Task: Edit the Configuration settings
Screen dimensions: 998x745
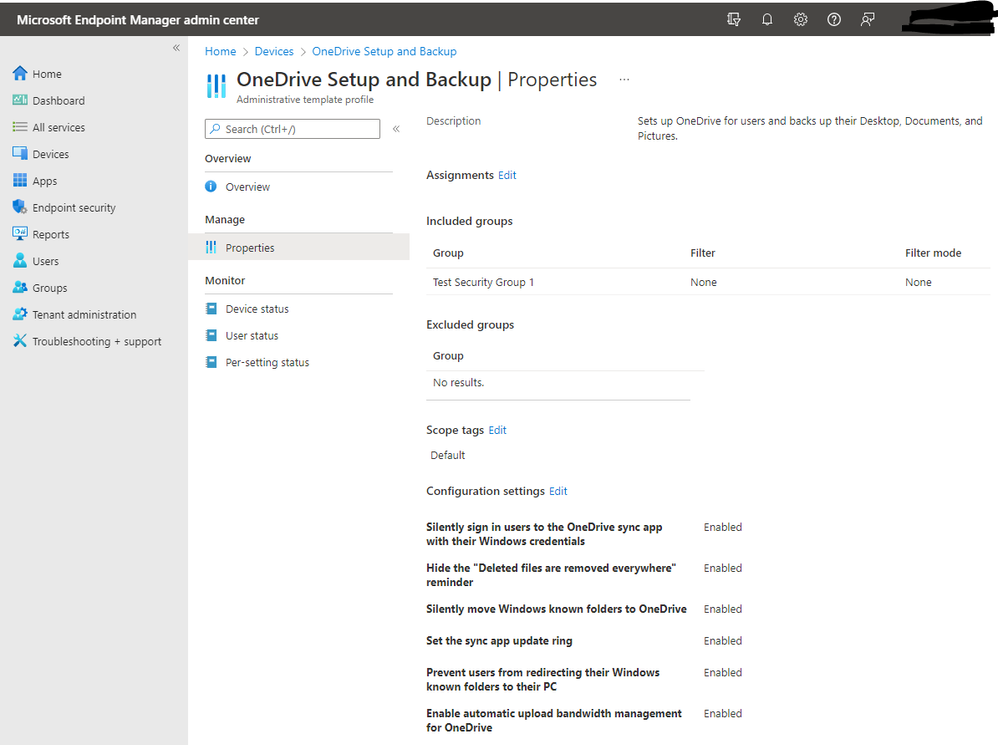Action: point(558,491)
